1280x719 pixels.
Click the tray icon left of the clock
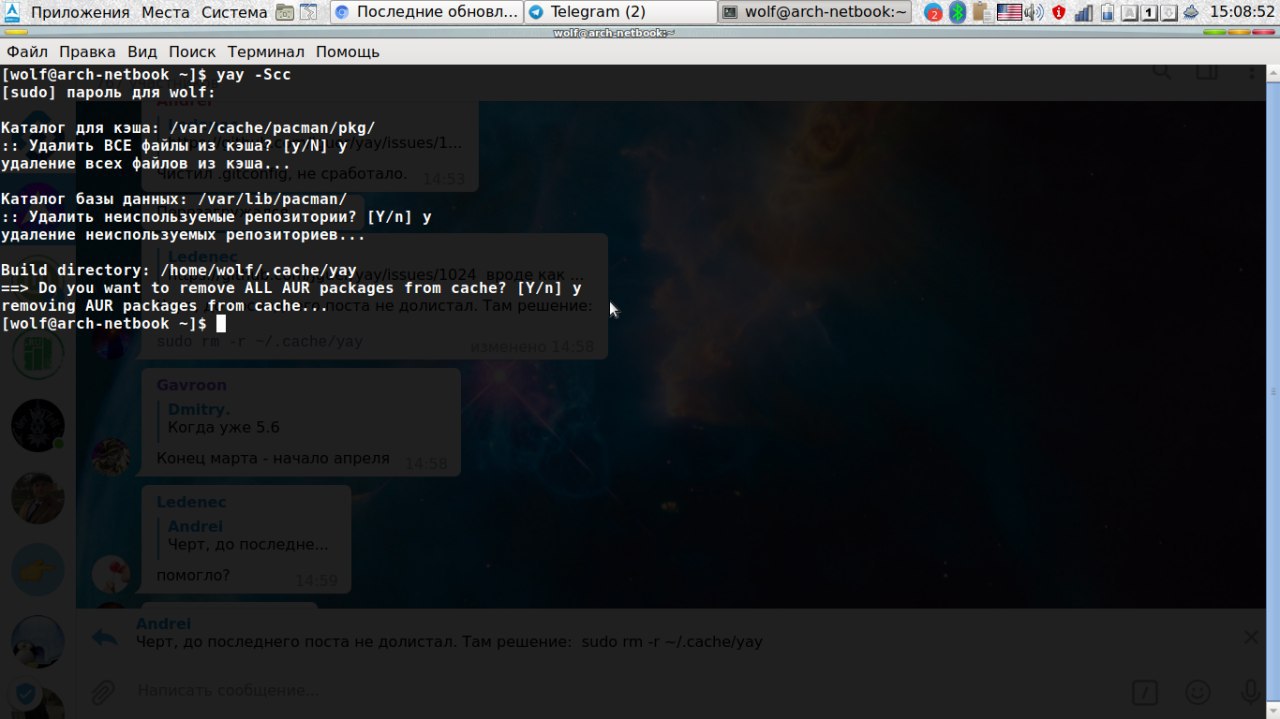tap(1191, 12)
